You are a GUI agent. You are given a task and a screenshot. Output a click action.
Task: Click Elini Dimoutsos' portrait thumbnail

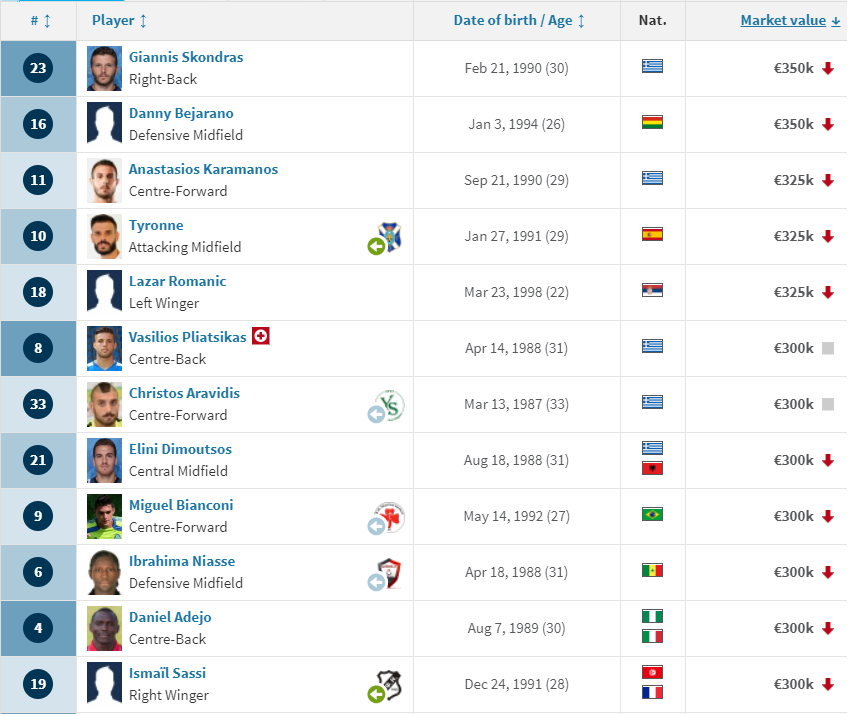pos(104,460)
